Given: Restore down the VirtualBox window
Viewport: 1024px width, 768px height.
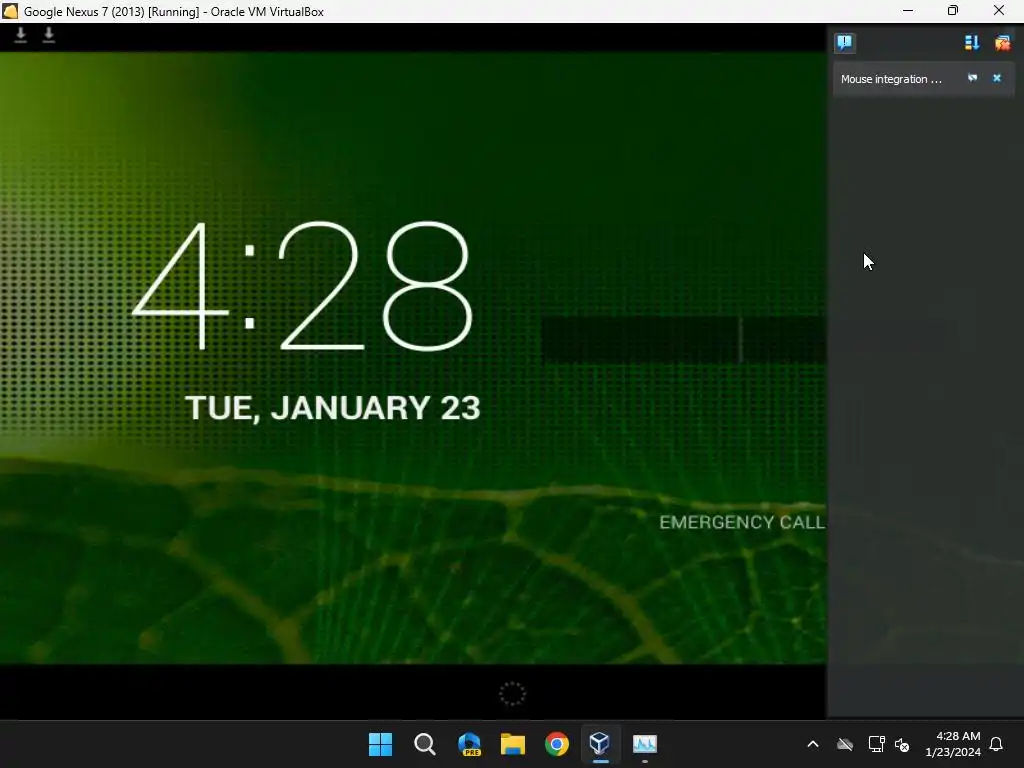Looking at the screenshot, I should pyautogui.click(x=953, y=11).
